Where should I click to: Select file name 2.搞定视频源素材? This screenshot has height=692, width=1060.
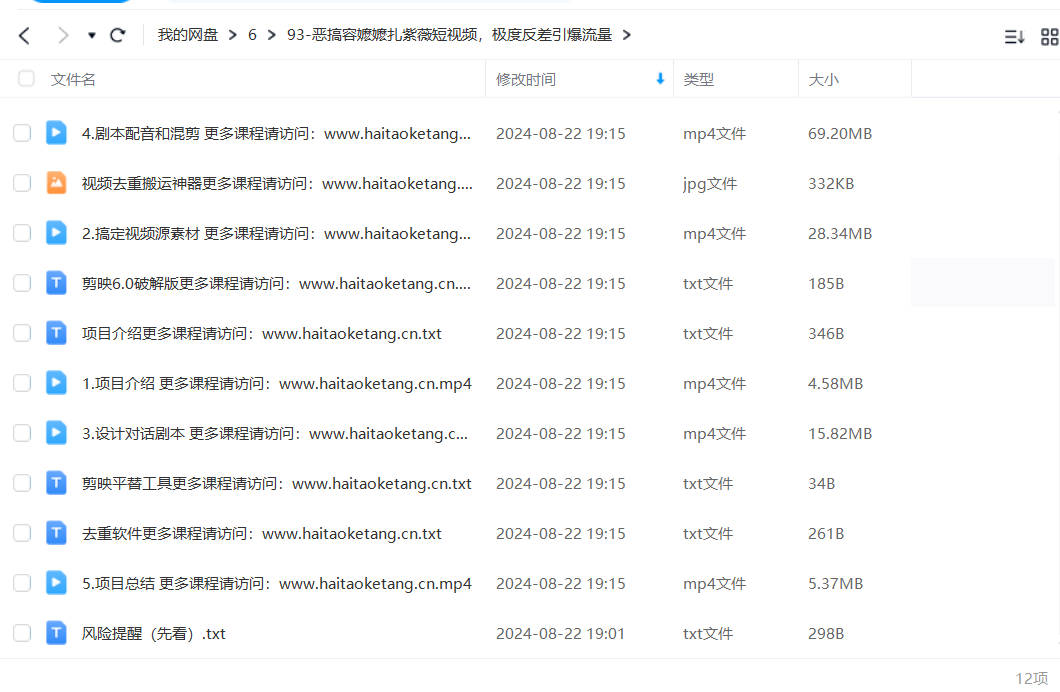point(276,234)
